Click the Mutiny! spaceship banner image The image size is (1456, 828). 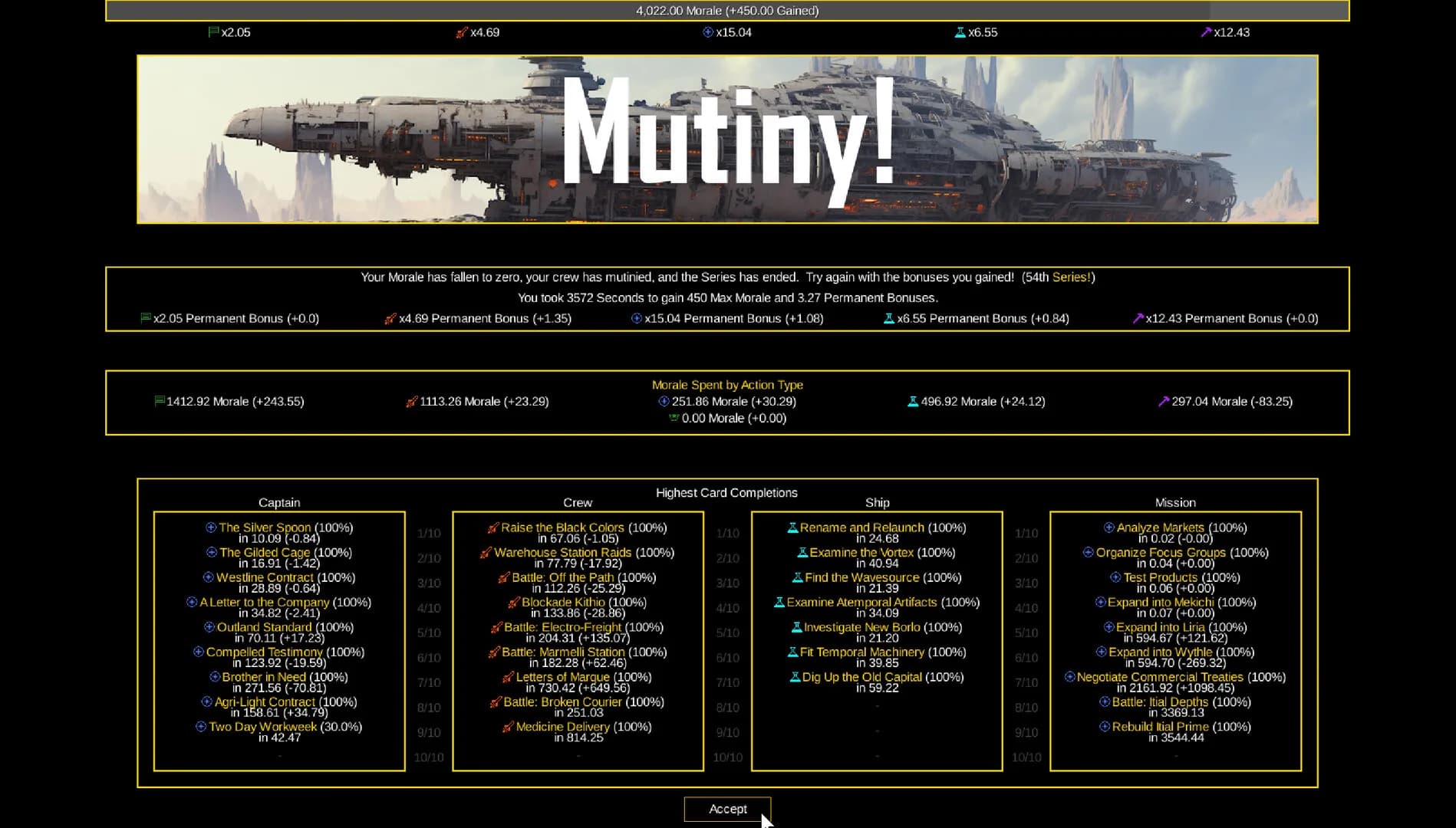pos(727,139)
